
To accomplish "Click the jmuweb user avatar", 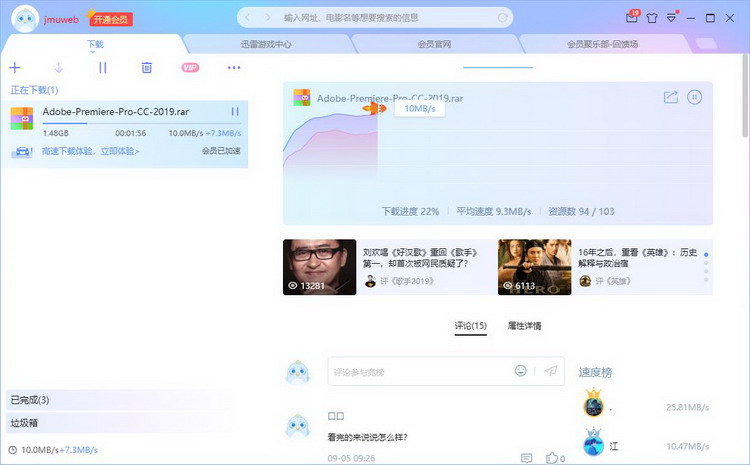I will [x=25, y=19].
